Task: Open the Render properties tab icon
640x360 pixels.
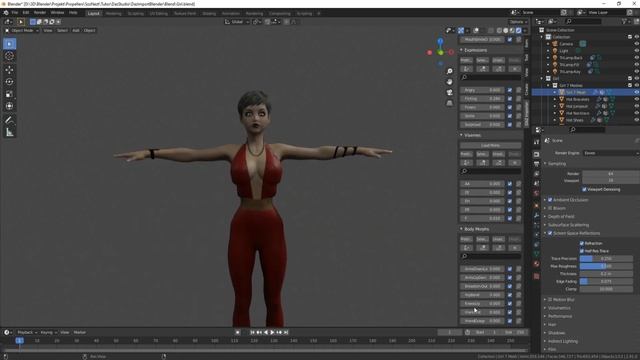Action: [x=536, y=154]
